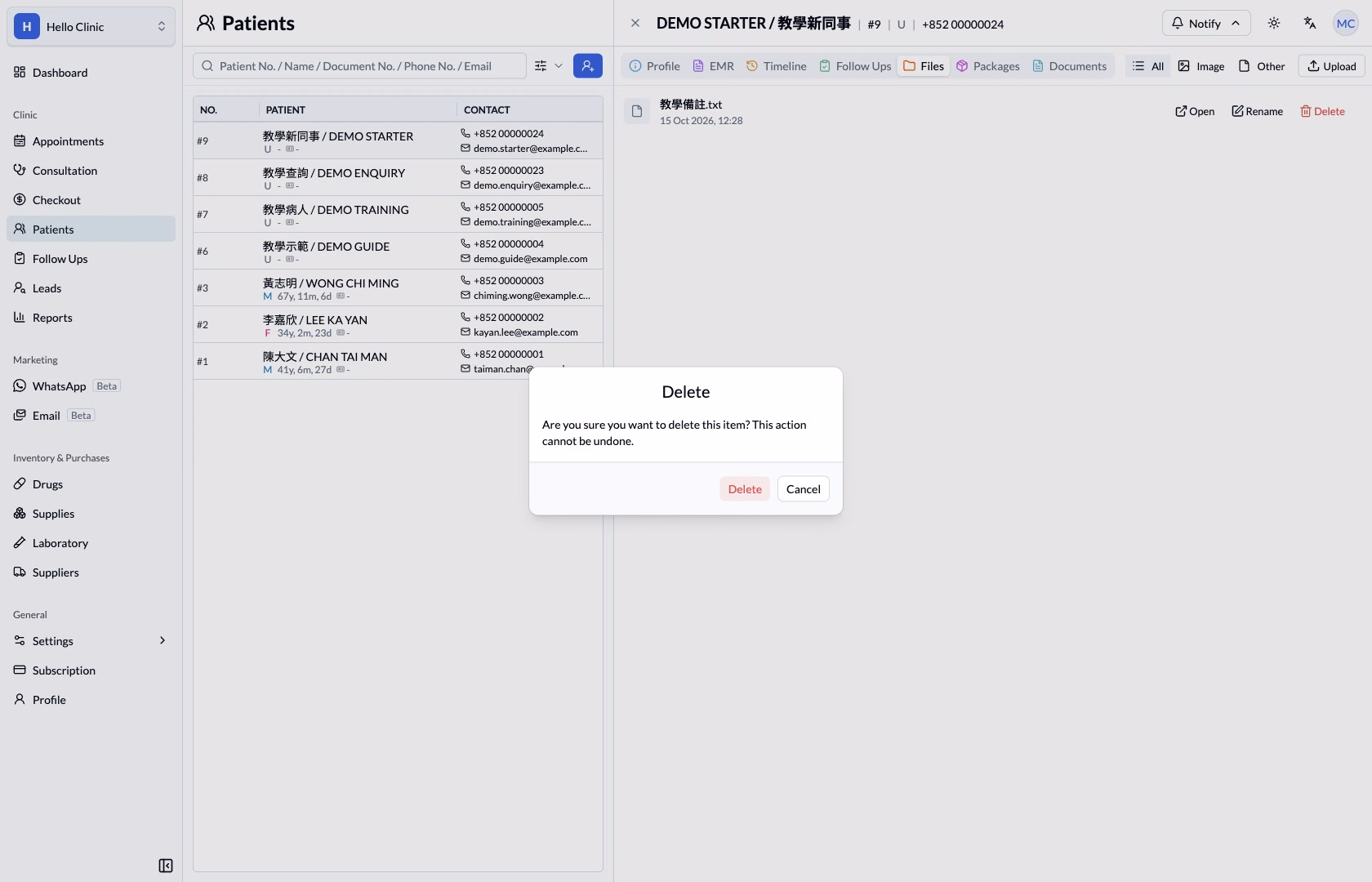Click the 教學備註.txt file icon
This screenshot has height=882, width=1372.
point(637,111)
